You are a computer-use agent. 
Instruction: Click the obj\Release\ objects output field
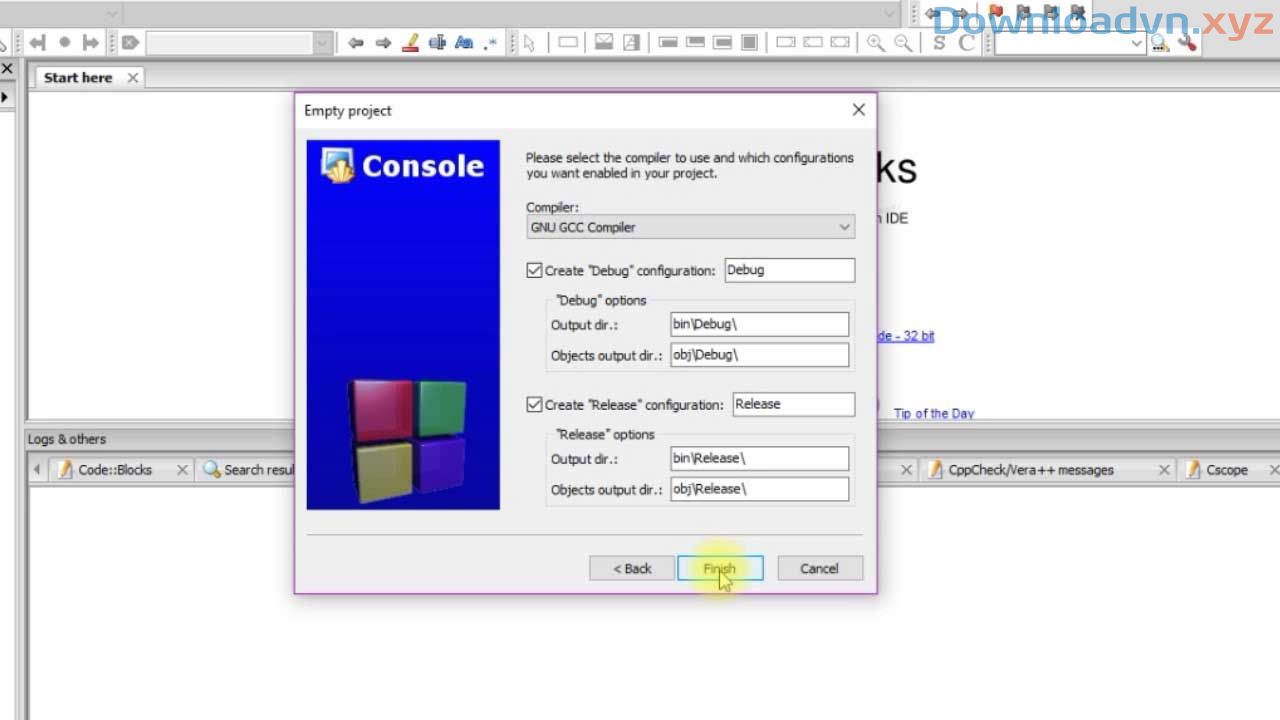pos(760,489)
